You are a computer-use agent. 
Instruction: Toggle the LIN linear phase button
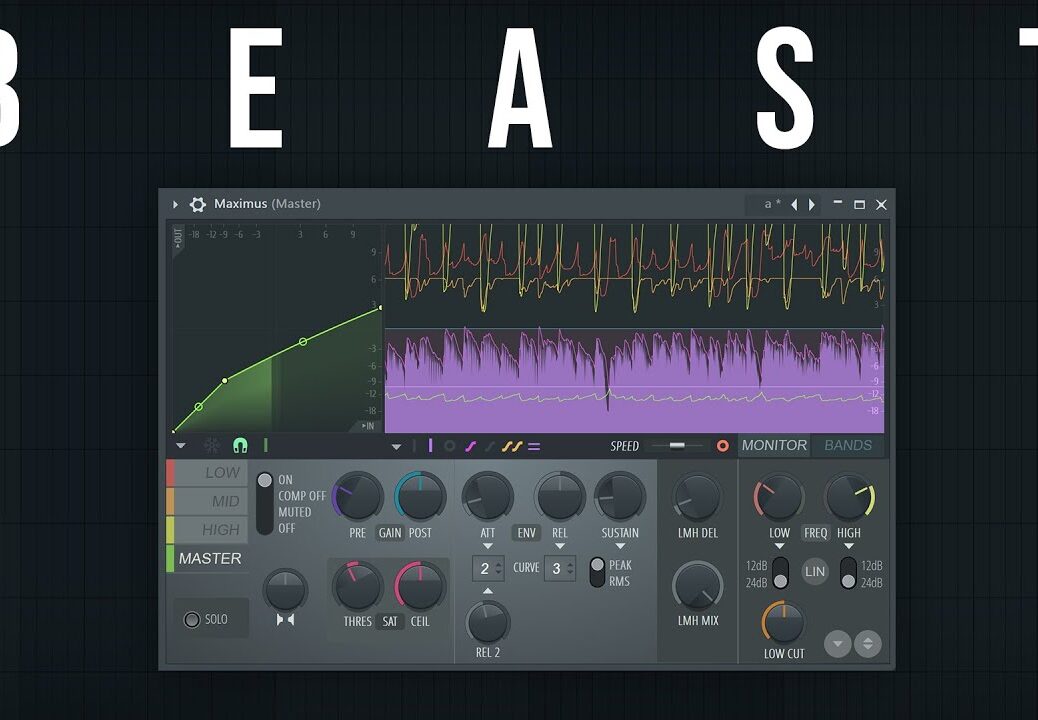tap(815, 572)
